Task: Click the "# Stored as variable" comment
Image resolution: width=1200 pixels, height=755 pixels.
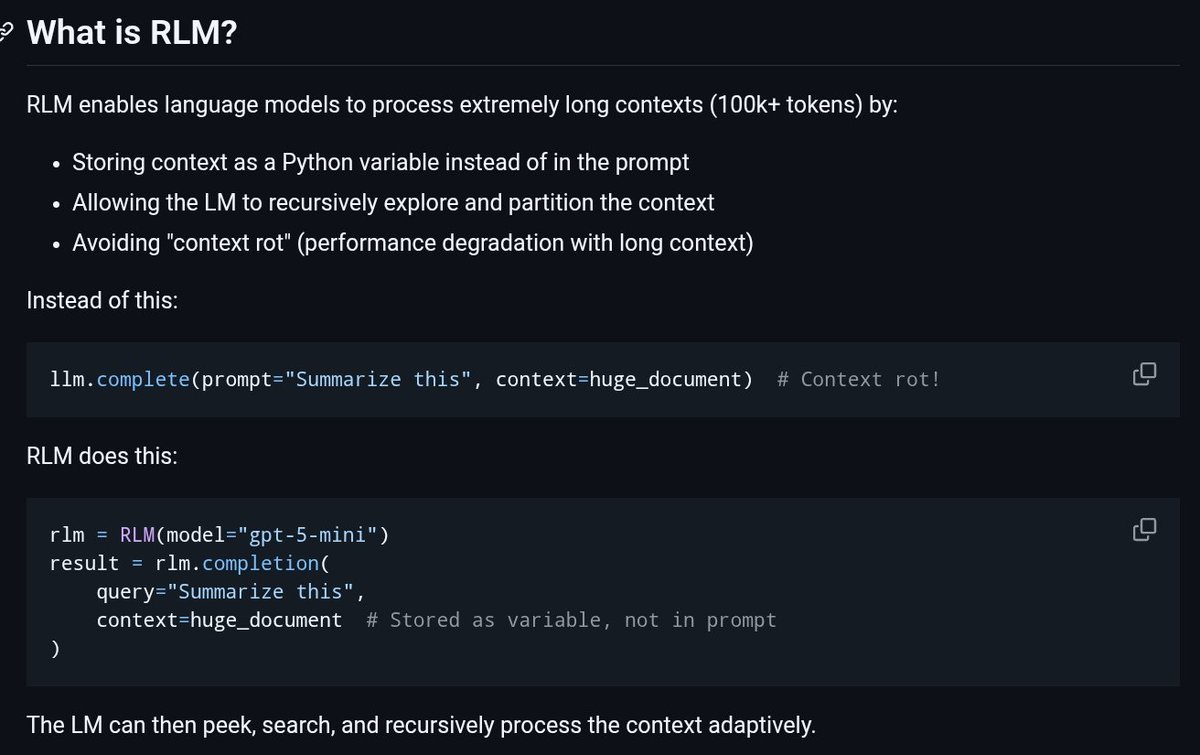Action: pyautogui.click(x=571, y=620)
